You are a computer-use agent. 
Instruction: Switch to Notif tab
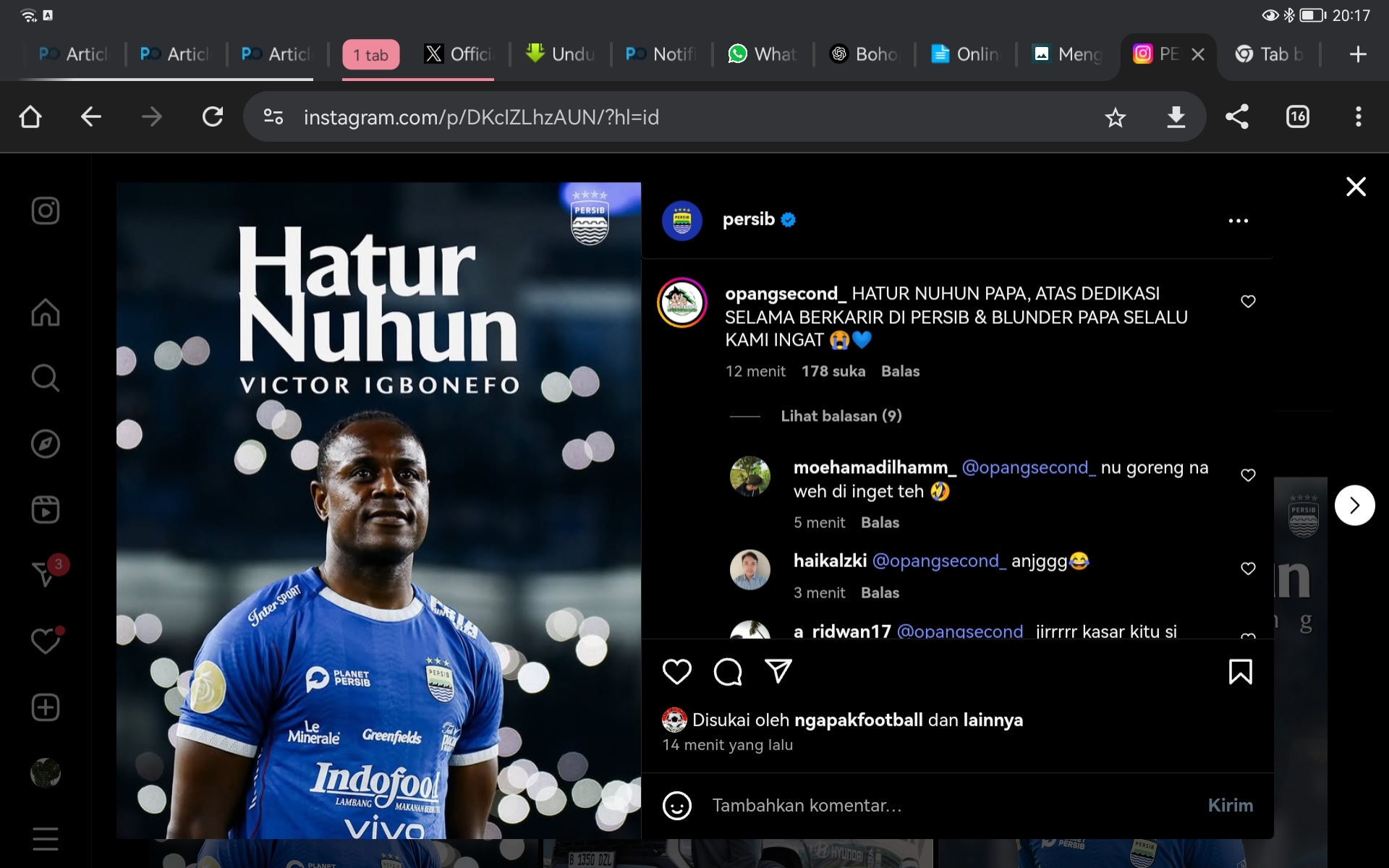click(x=661, y=54)
